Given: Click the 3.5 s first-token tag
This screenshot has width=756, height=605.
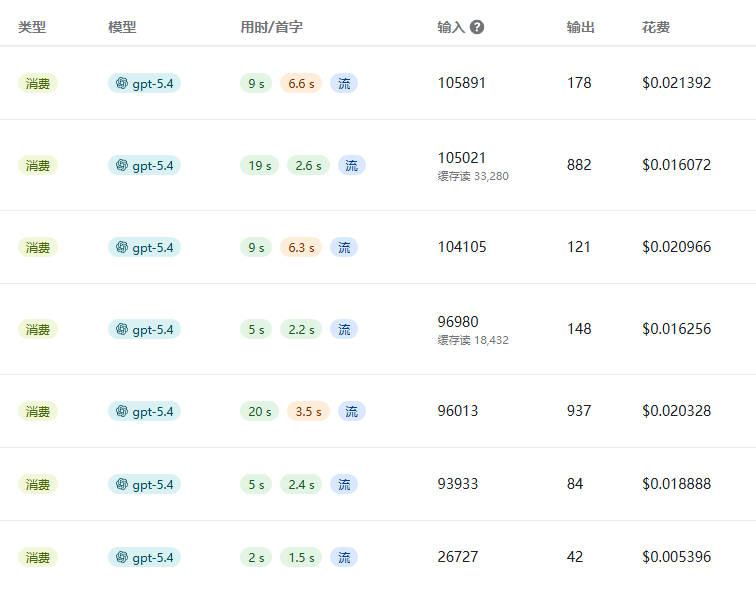Looking at the screenshot, I should pyautogui.click(x=308, y=411).
